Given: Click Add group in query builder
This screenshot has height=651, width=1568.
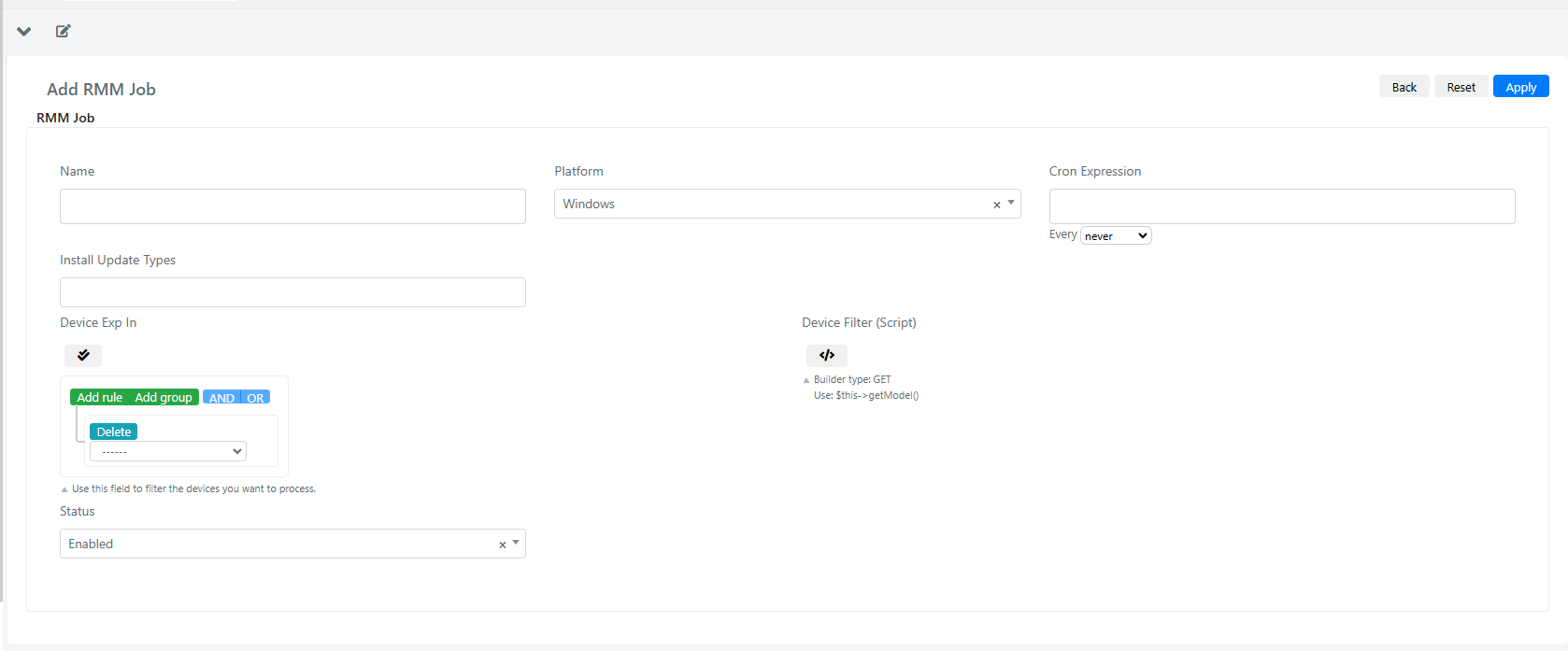Looking at the screenshot, I should click(164, 397).
